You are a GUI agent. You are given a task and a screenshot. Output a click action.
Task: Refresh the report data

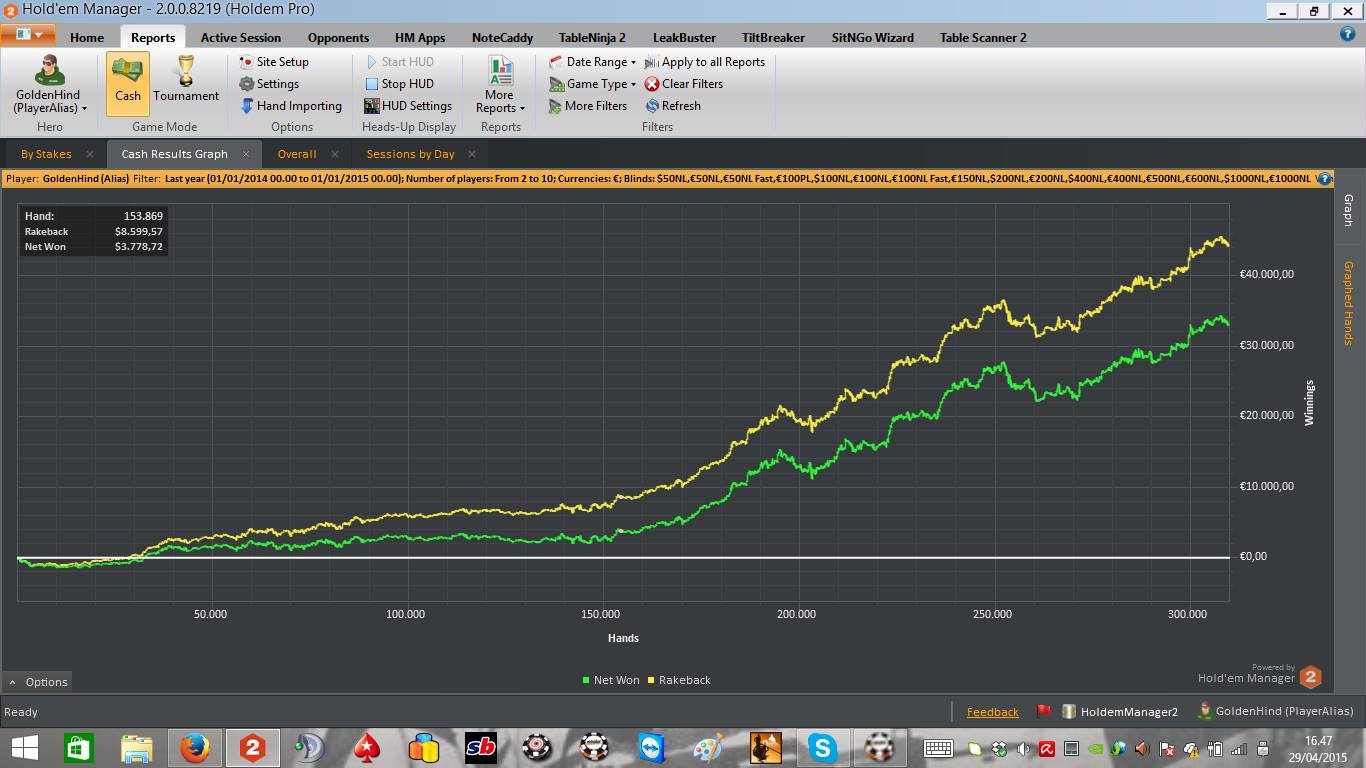673,106
